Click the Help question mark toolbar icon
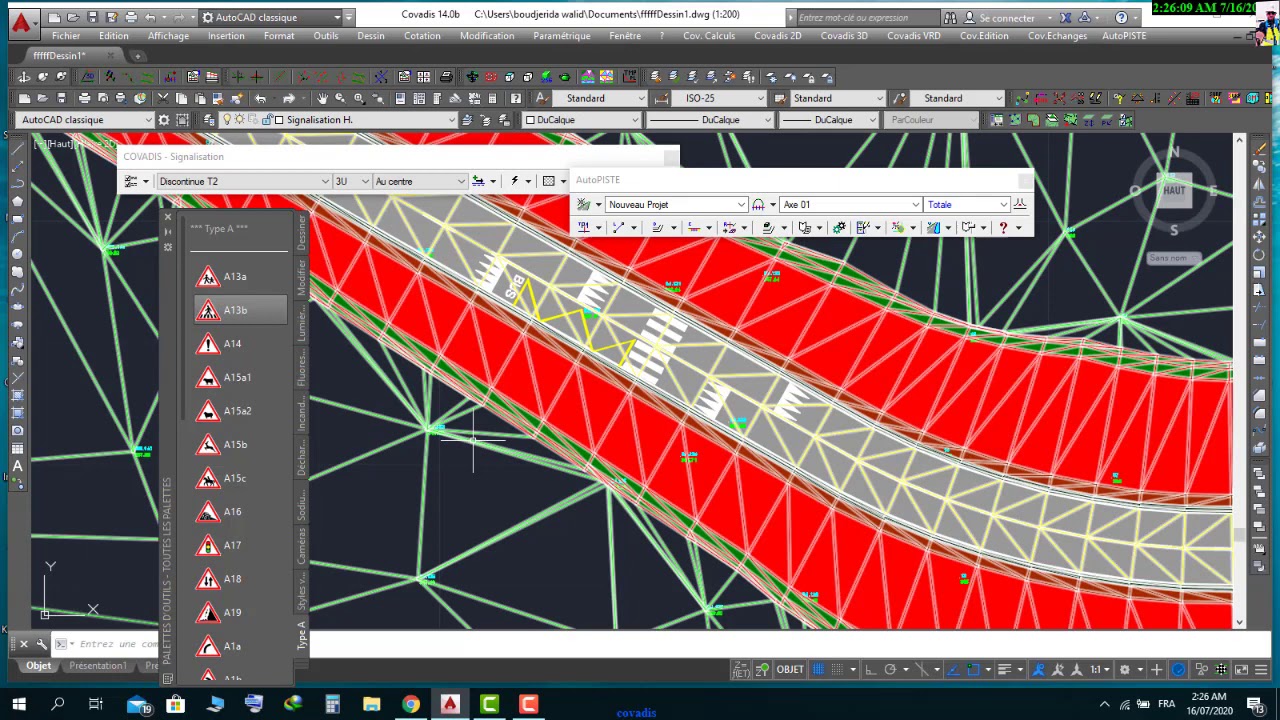This screenshot has height=720, width=1280. [x=515, y=98]
